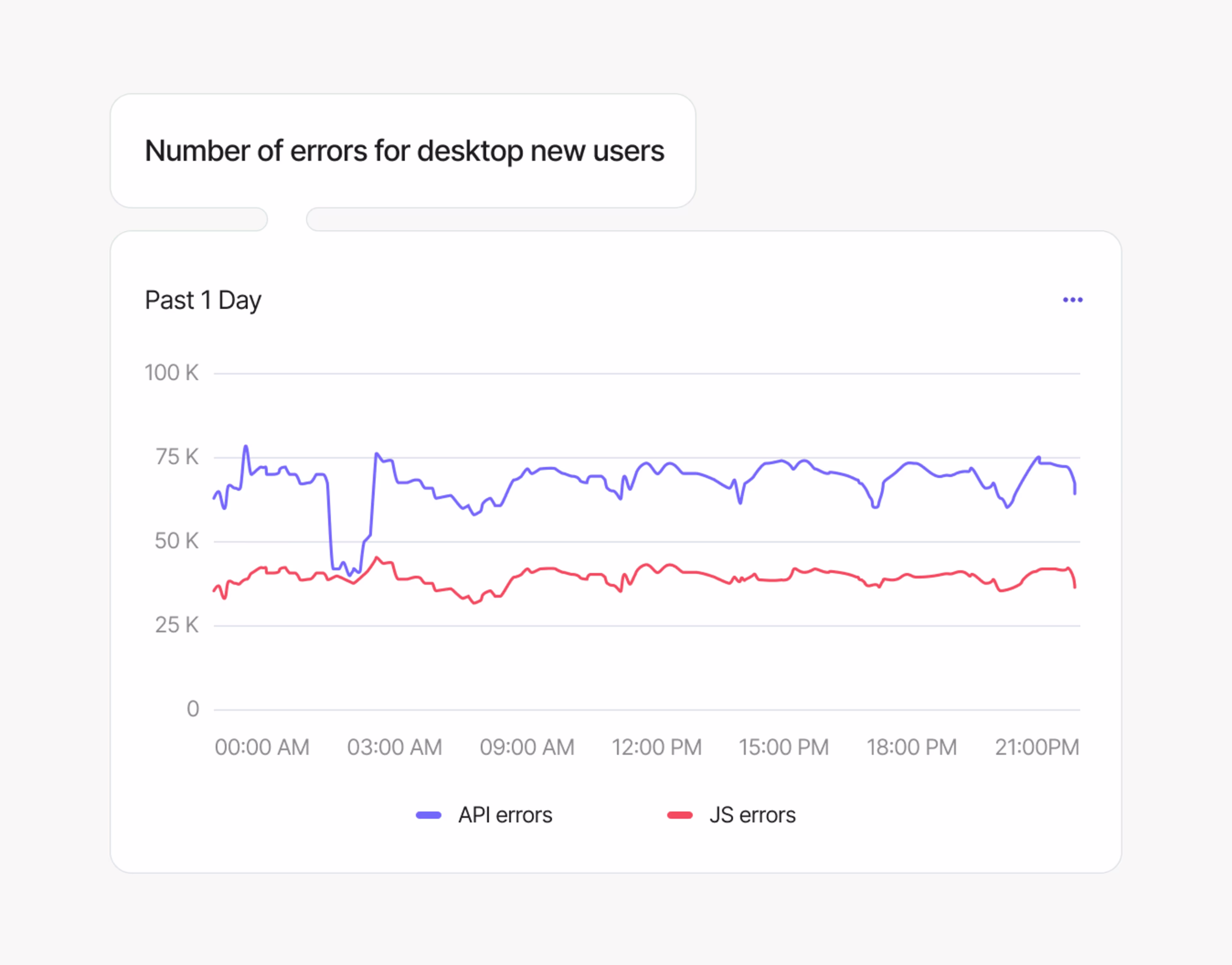Open the Past 1 Day range selector
The width and height of the screenshot is (1232, 965).
203,300
